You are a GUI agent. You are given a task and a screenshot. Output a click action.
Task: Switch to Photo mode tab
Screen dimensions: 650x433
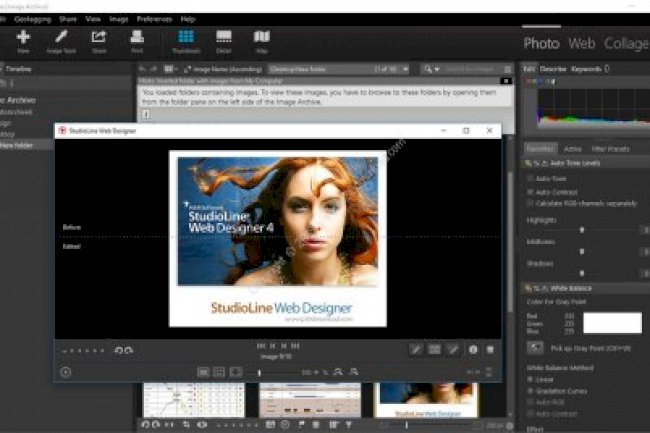click(541, 43)
